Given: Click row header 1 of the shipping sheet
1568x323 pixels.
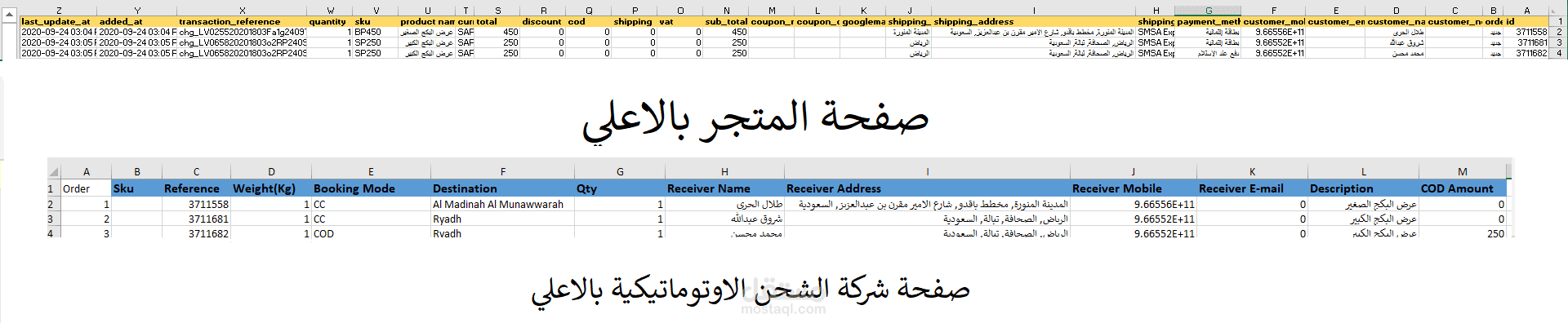Looking at the screenshot, I should click(54, 188).
